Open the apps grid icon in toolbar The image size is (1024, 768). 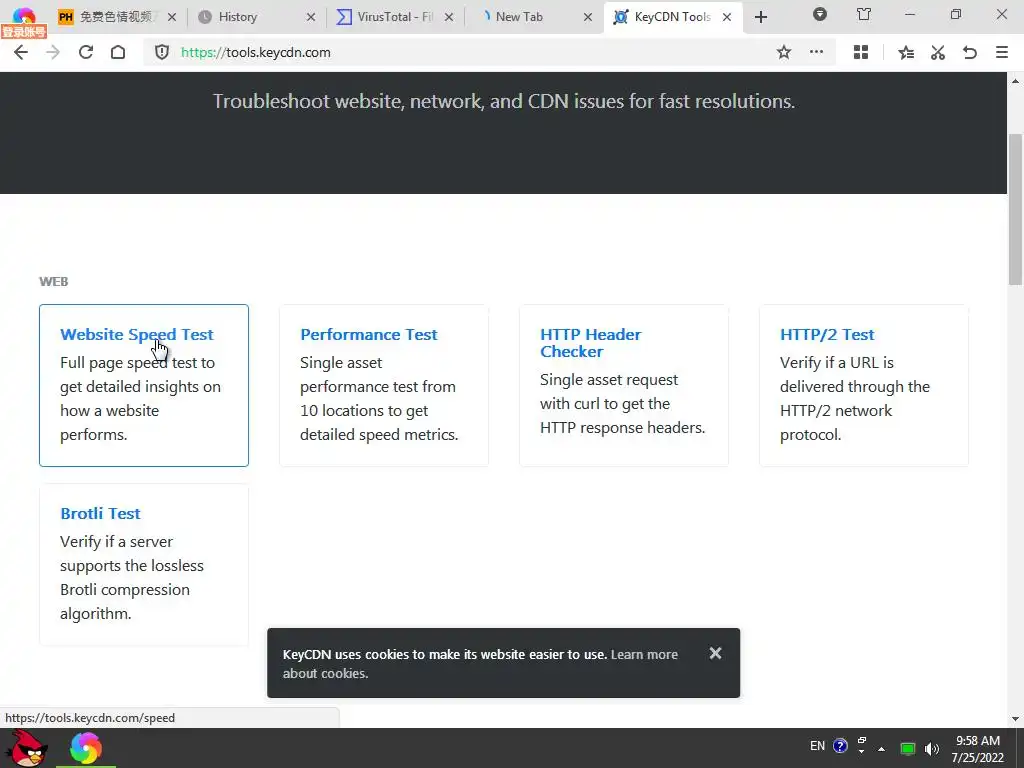pyautogui.click(x=861, y=52)
